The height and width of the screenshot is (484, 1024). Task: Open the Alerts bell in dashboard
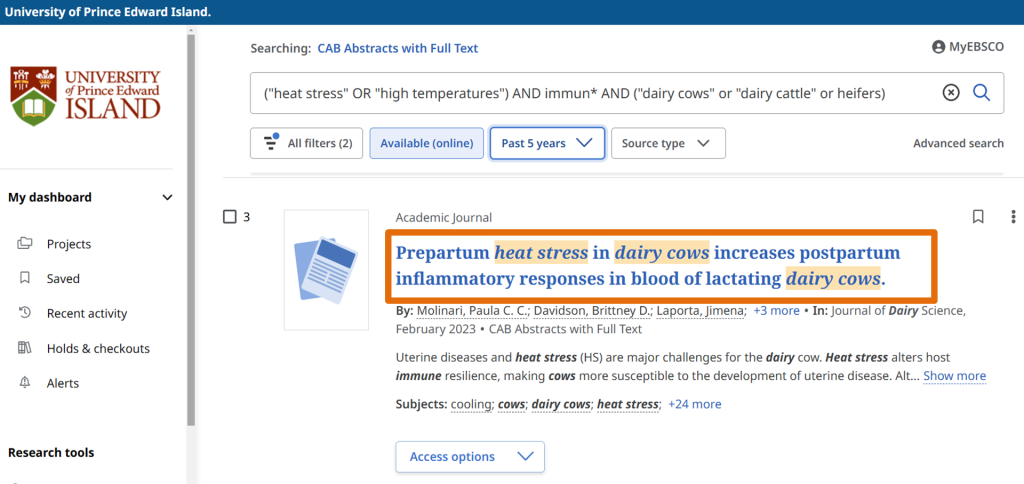(x=26, y=383)
